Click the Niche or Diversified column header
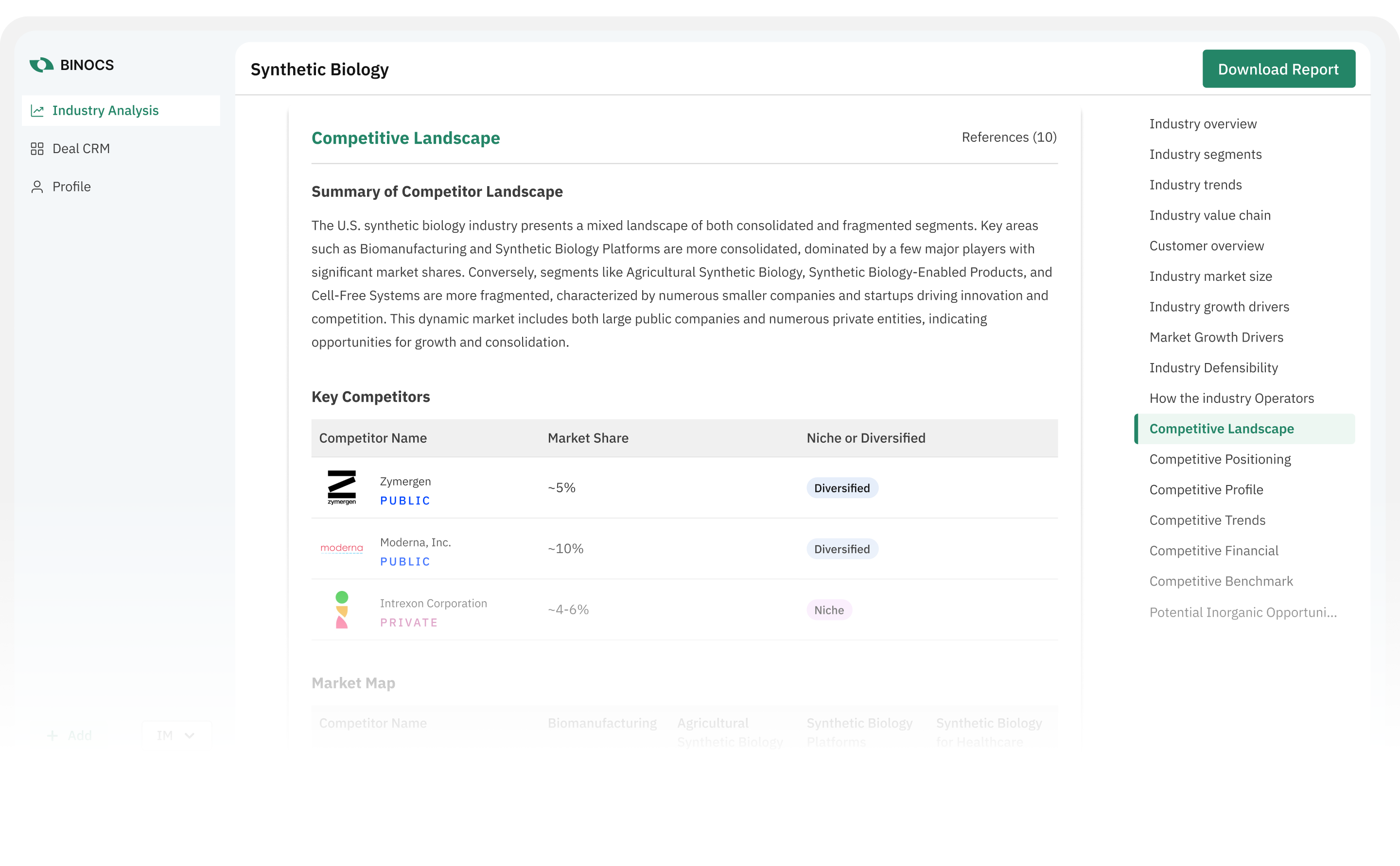The width and height of the screenshot is (1400, 866). coord(866,438)
